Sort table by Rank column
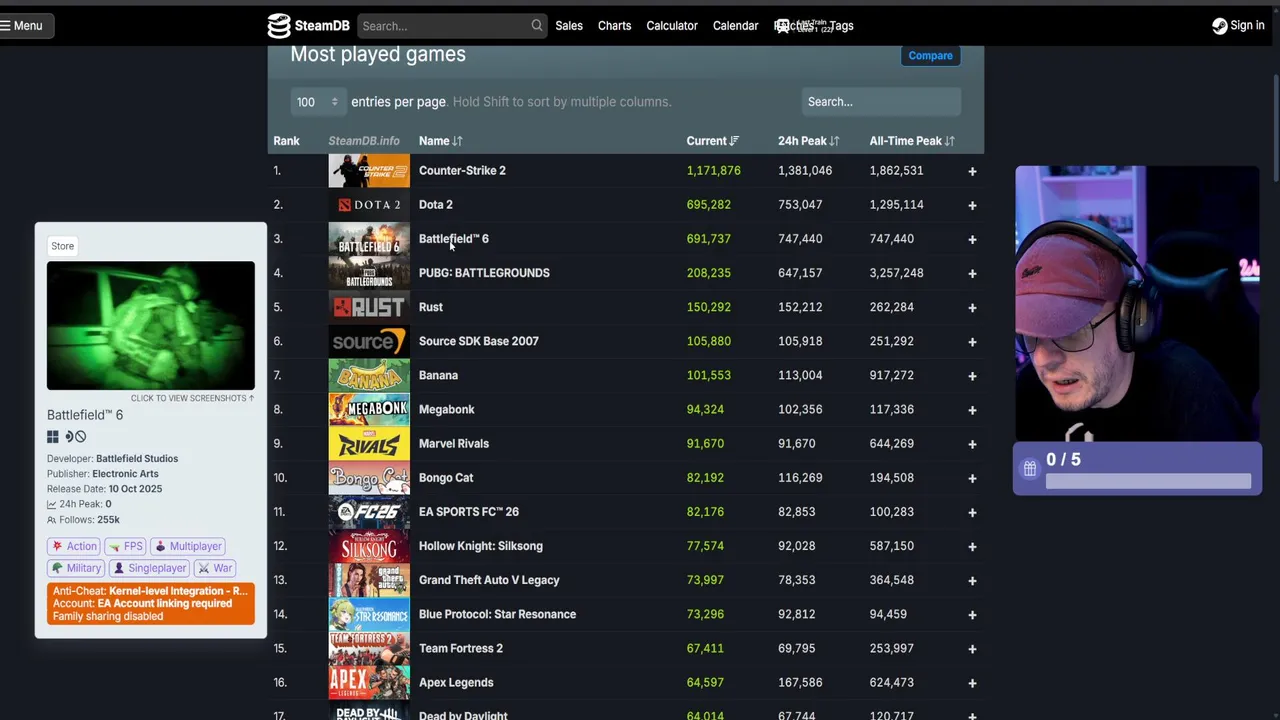This screenshot has height=720, width=1280. point(286,141)
